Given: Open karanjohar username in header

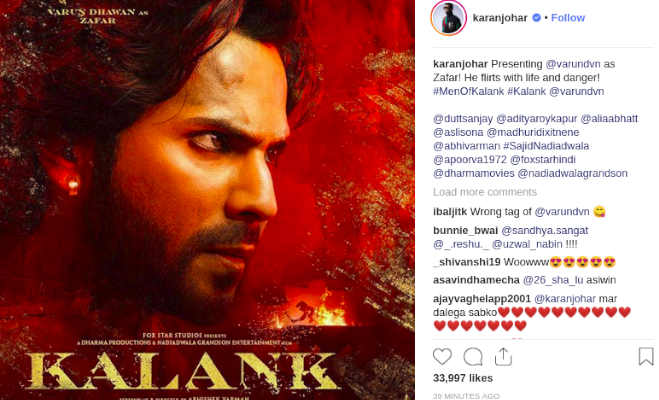Looking at the screenshot, I should (500, 18).
